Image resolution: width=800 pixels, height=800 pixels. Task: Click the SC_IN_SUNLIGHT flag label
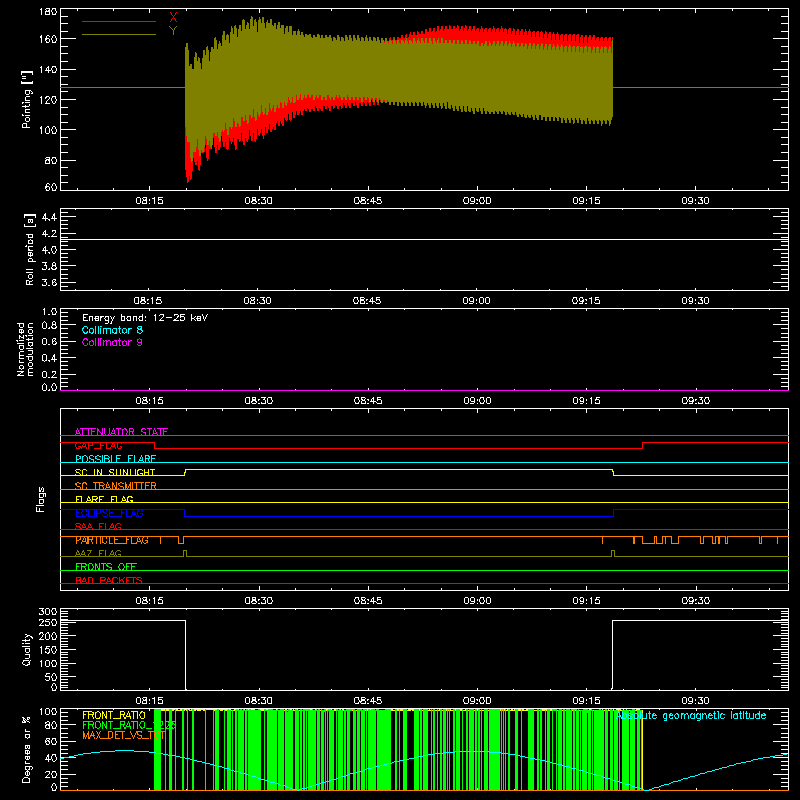tap(115, 472)
